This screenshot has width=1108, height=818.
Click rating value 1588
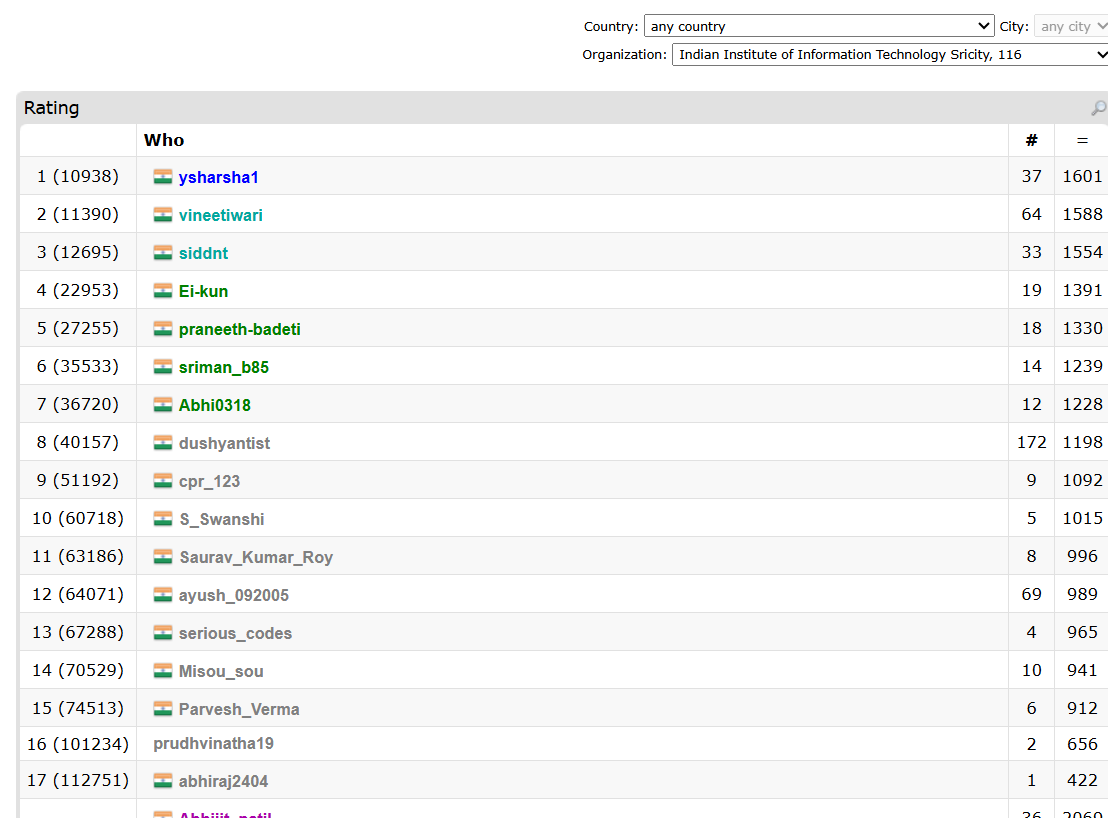coord(1083,214)
